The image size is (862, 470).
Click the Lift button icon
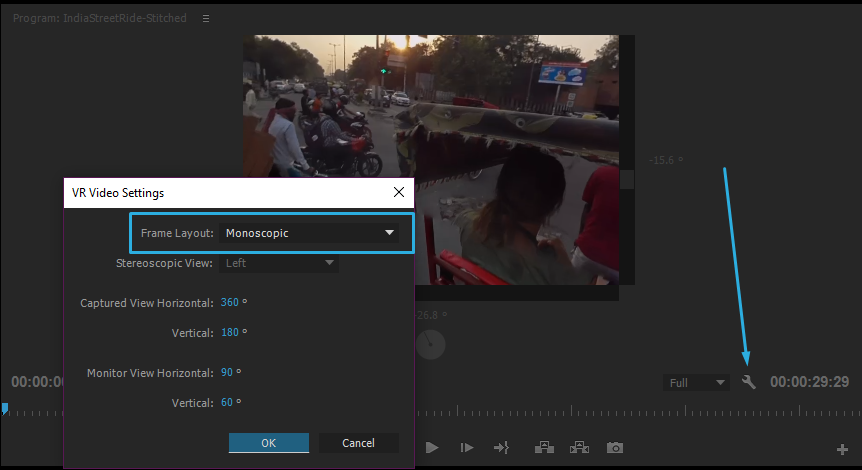[x=544, y=447]
